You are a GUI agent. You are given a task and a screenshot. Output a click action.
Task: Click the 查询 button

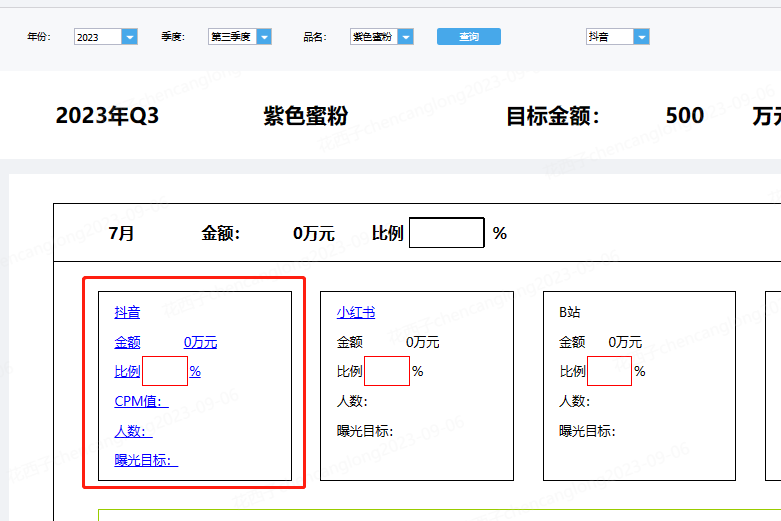tap(469, 37)
